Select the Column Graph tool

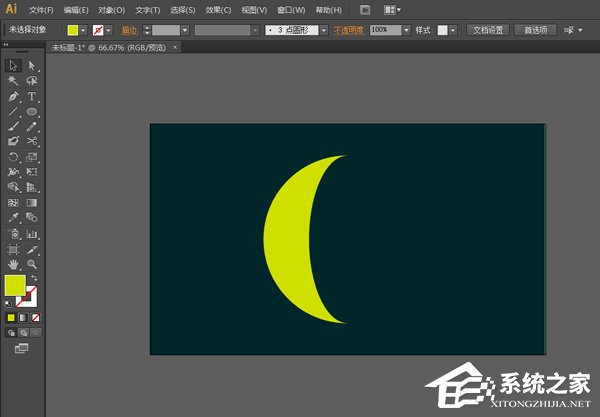(32, 234)
